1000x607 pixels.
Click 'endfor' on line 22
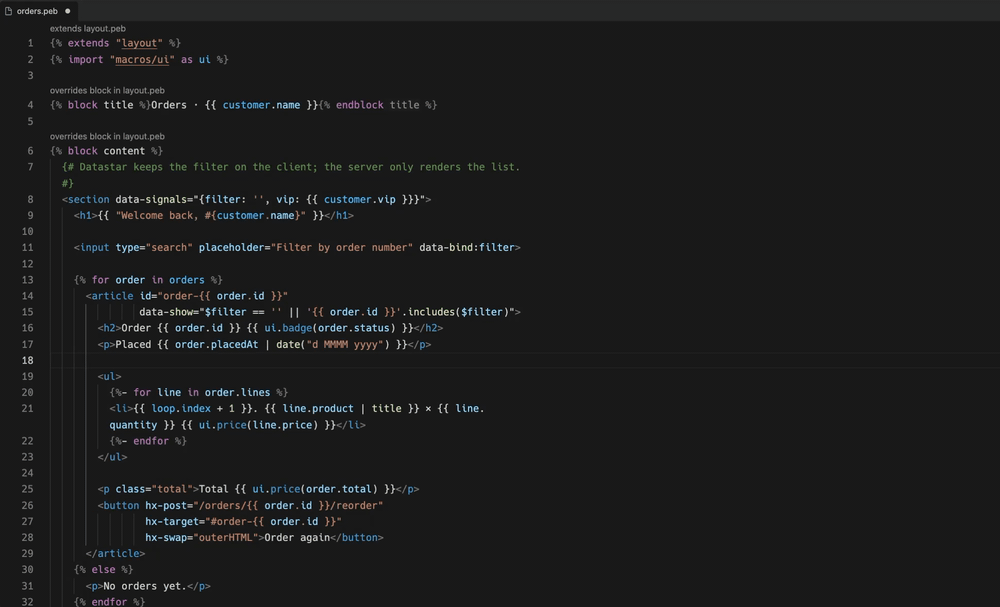[151, 441]
